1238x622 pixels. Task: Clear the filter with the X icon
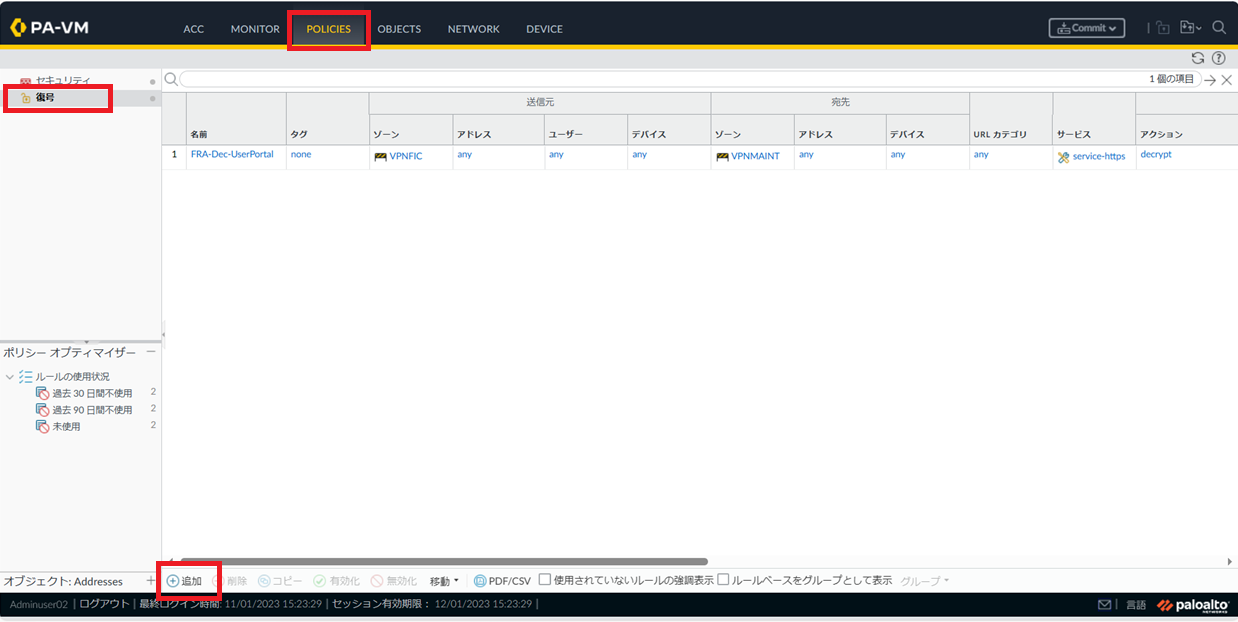coord(1226,80)
